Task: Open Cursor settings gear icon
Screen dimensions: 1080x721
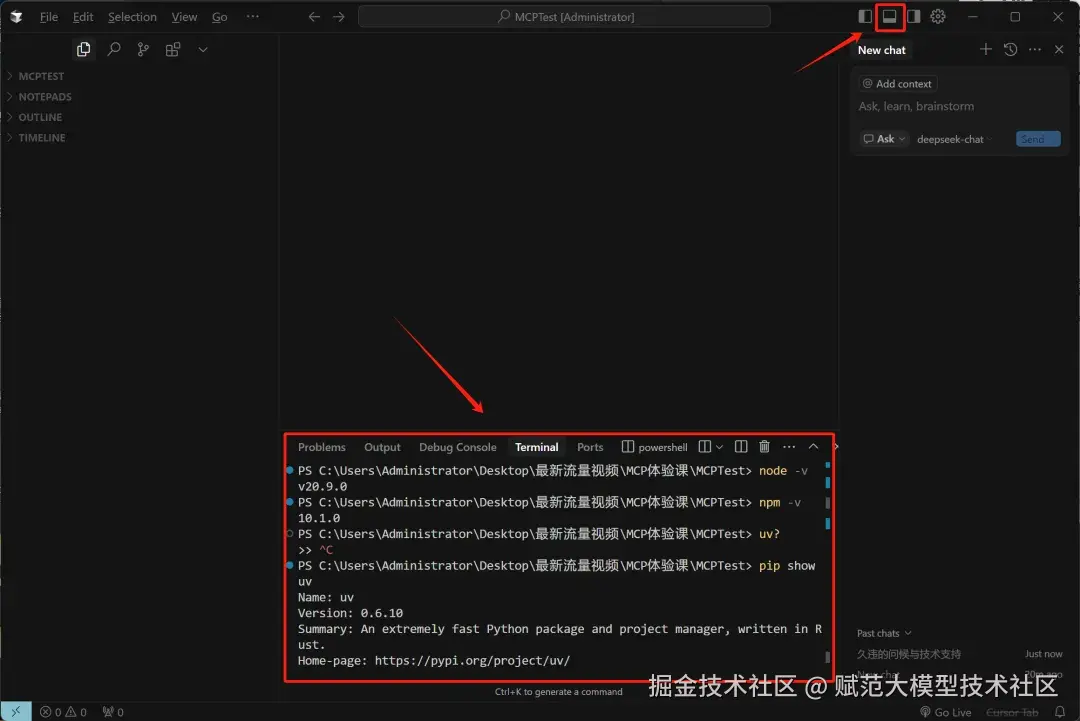Action: tap(938, 17)
